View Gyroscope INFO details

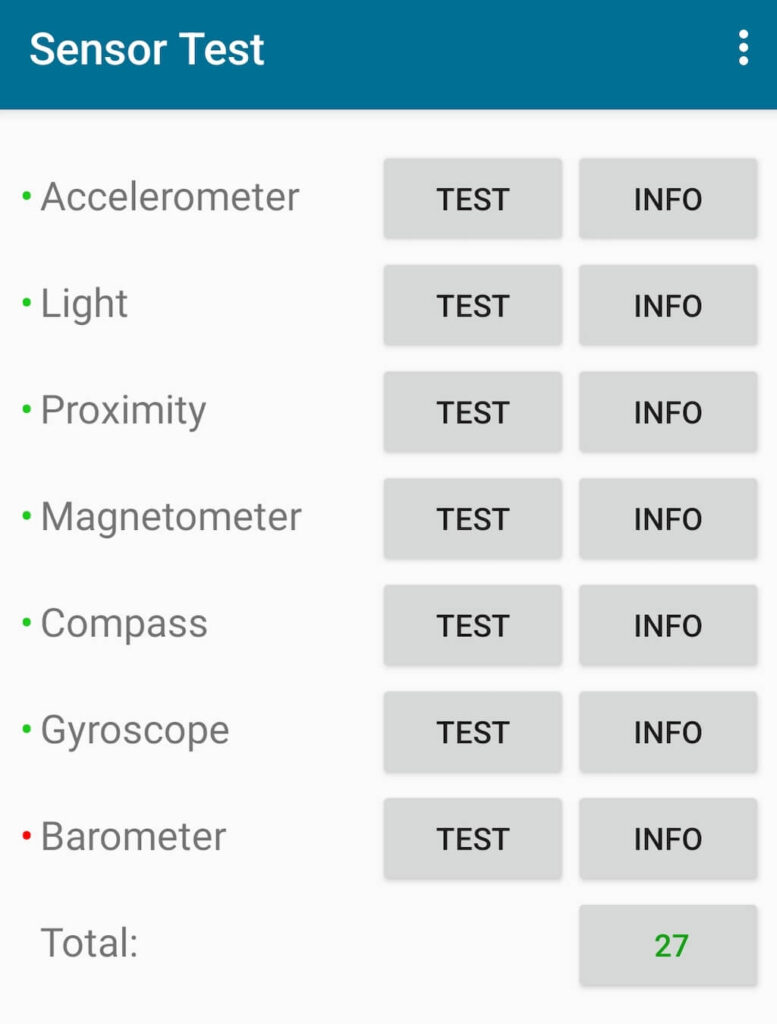[668, 732]
